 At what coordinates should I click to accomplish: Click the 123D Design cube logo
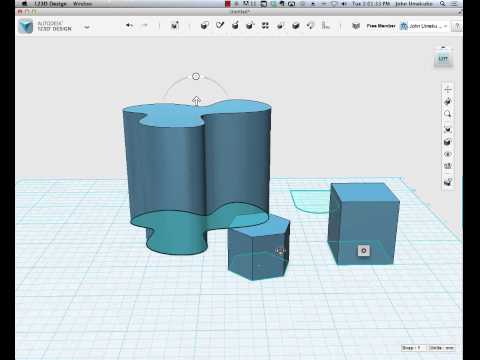click(26, 26)
